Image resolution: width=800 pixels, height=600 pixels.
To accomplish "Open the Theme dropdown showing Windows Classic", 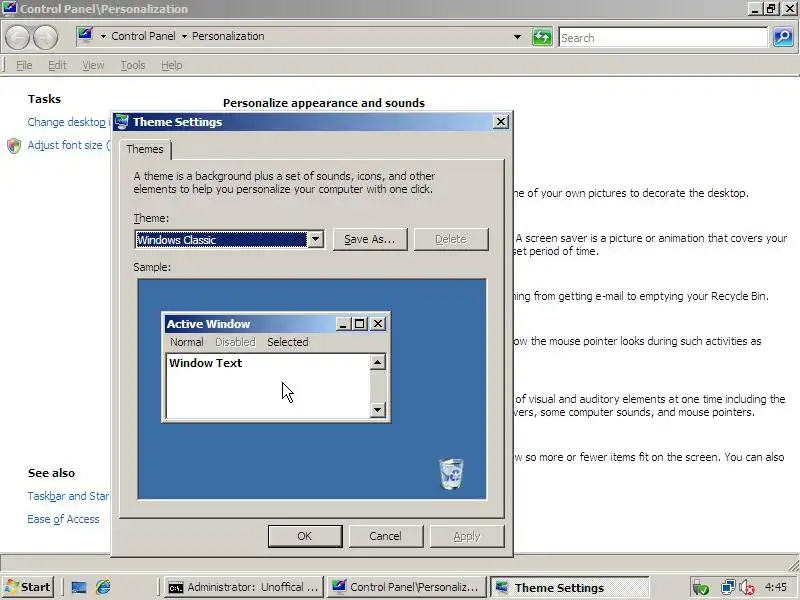I will pyautogui.click(x=229, y=239).
